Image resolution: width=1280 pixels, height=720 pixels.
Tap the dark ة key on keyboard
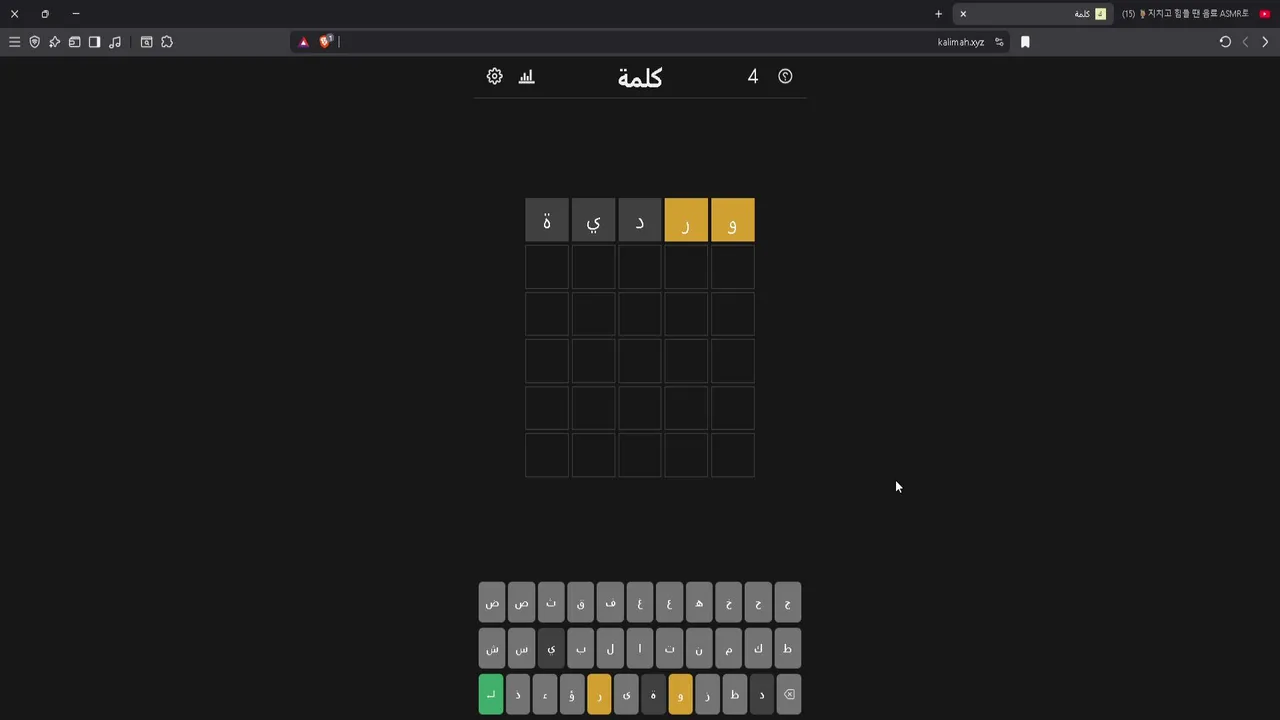(653, 694)
